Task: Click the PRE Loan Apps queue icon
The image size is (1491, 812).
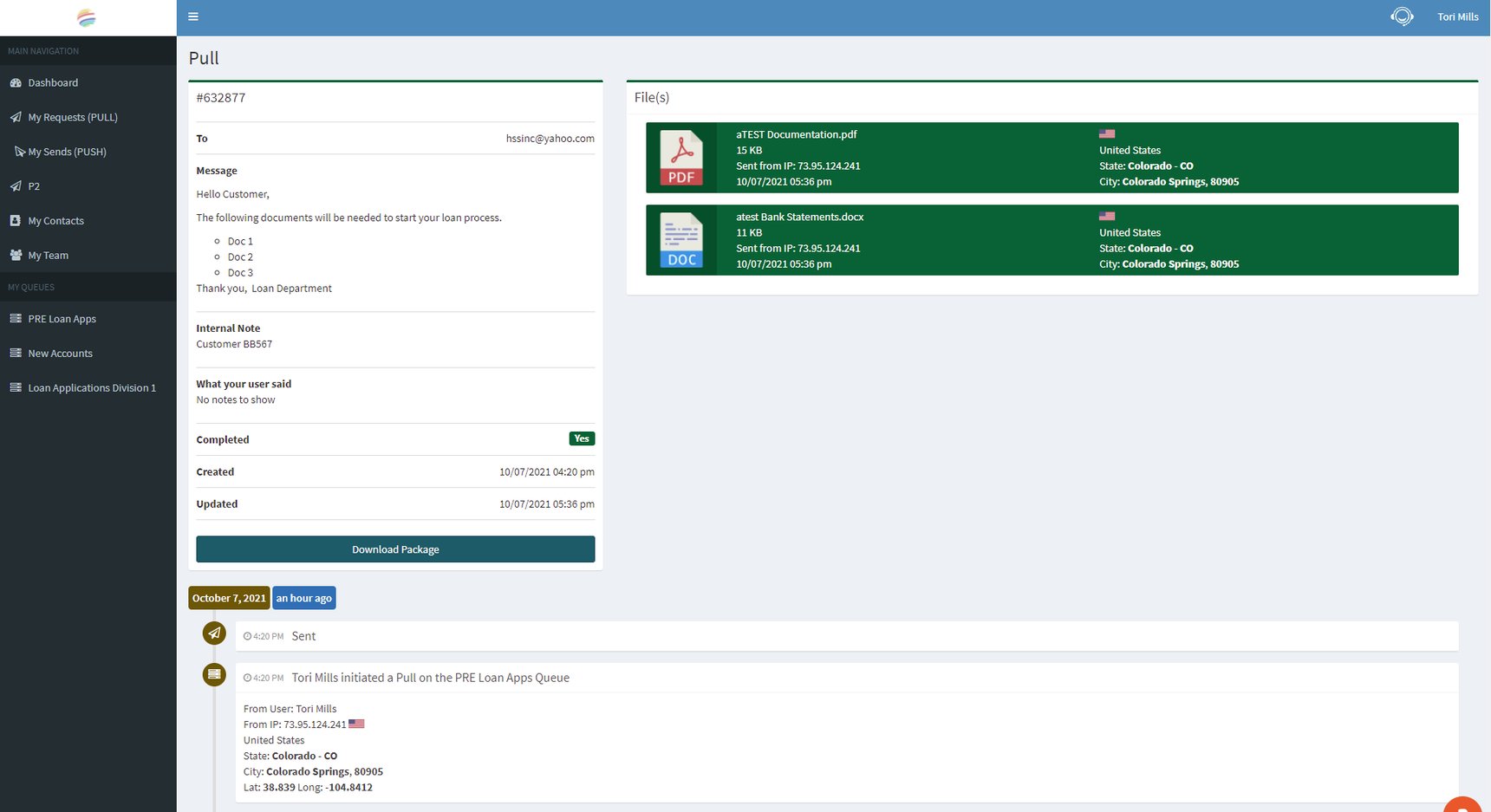Action: 16,318
